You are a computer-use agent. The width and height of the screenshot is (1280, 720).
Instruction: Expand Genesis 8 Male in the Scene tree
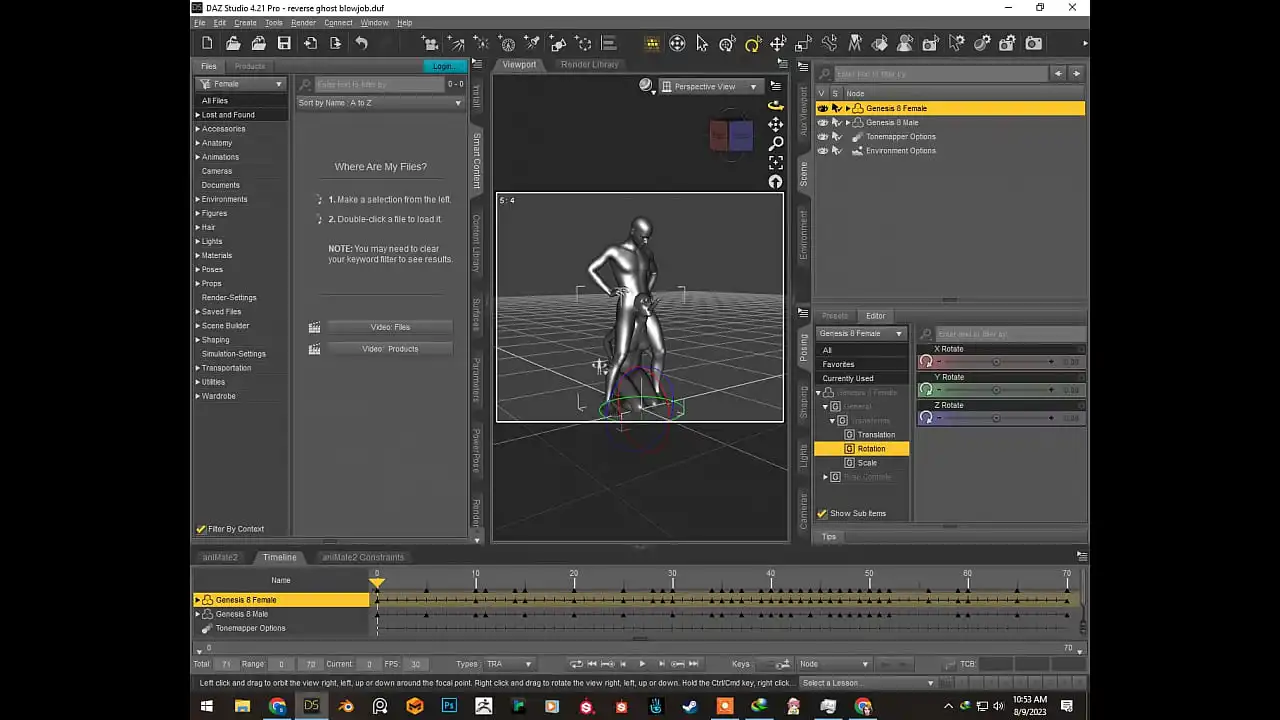coord(848,122)
